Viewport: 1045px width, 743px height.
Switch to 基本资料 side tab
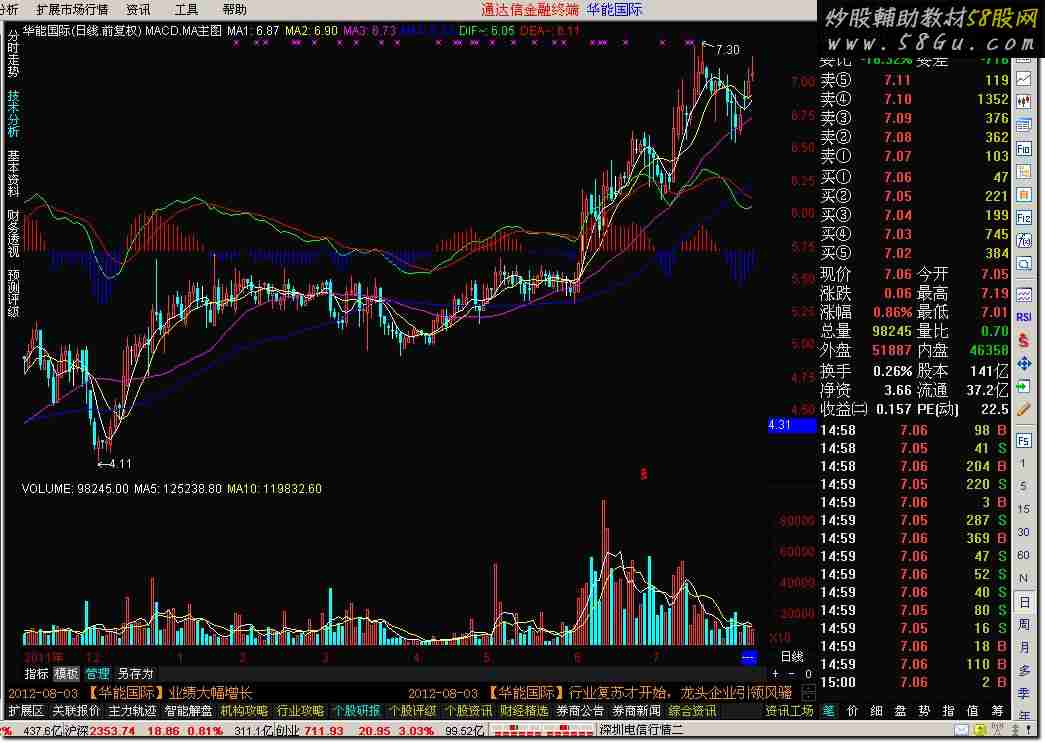tap(13, 173)
